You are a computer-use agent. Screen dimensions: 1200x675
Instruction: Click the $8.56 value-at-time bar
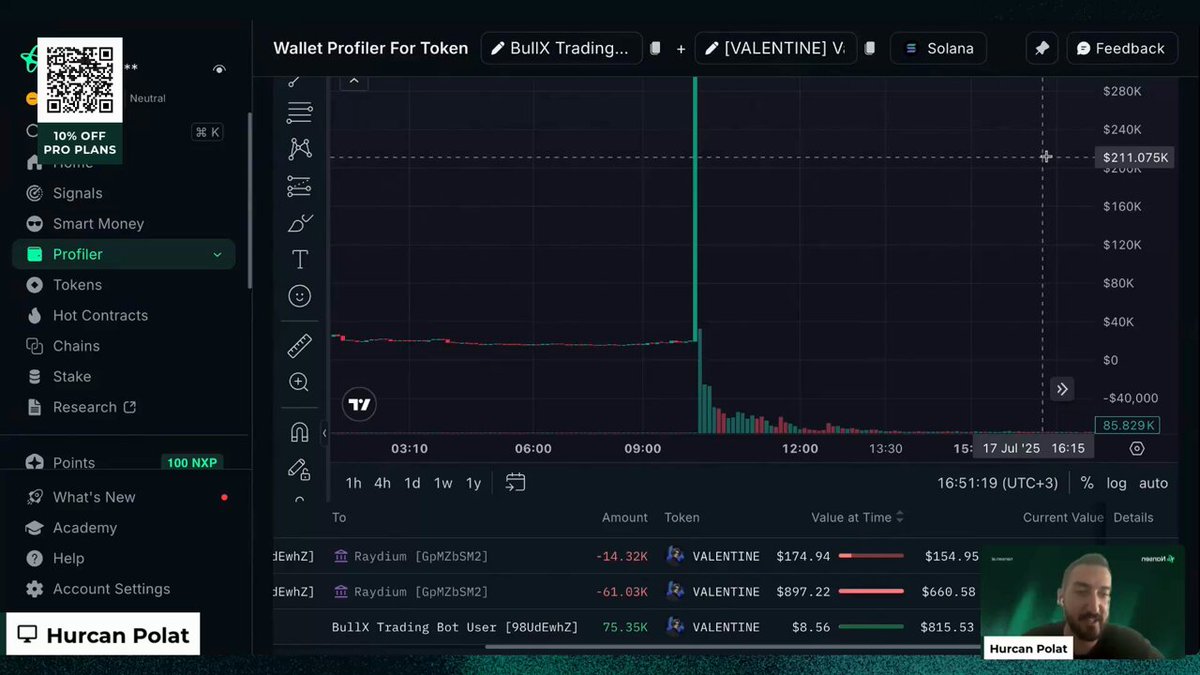tap(870, 627)
